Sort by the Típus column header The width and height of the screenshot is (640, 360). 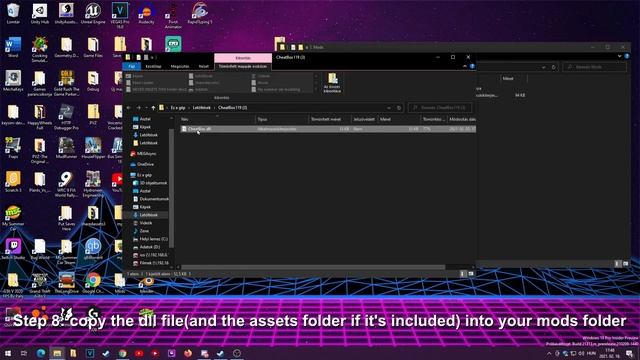point(282,119)
